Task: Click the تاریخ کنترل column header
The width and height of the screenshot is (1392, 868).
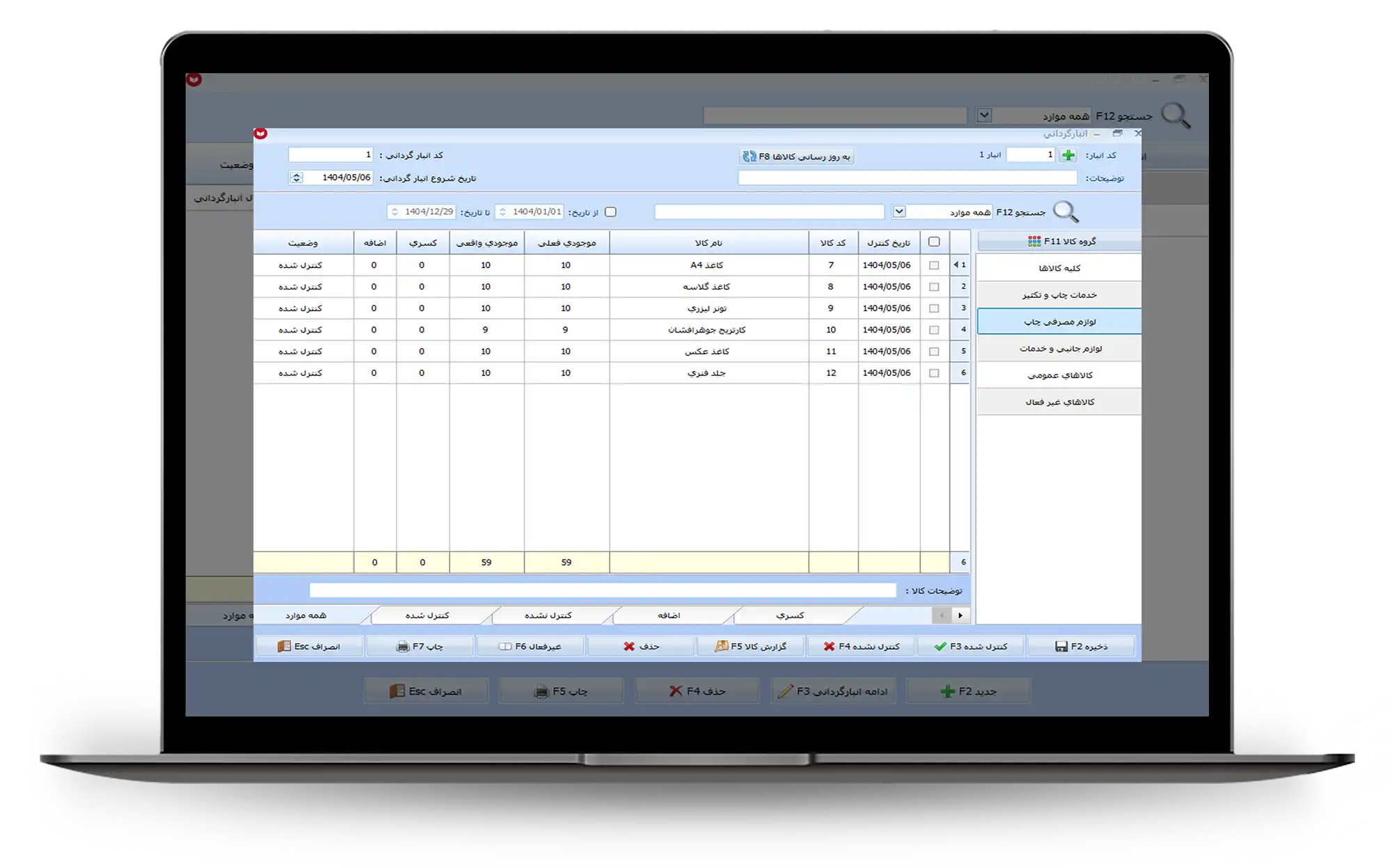Action: click(889, 243)
